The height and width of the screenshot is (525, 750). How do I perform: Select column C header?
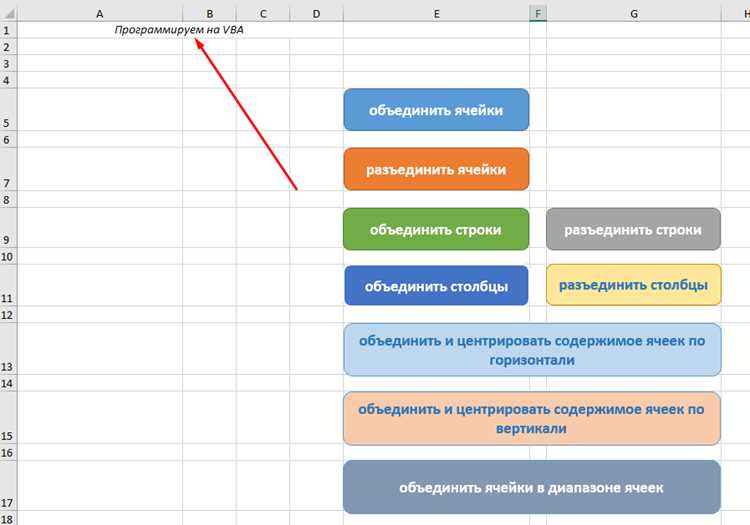(x=263, y=14)
